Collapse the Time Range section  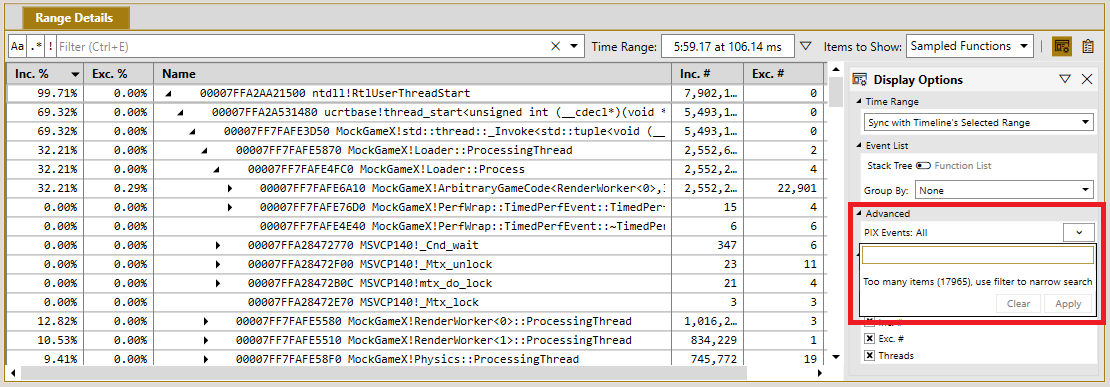pyautogui.click(x=859, y=102)
